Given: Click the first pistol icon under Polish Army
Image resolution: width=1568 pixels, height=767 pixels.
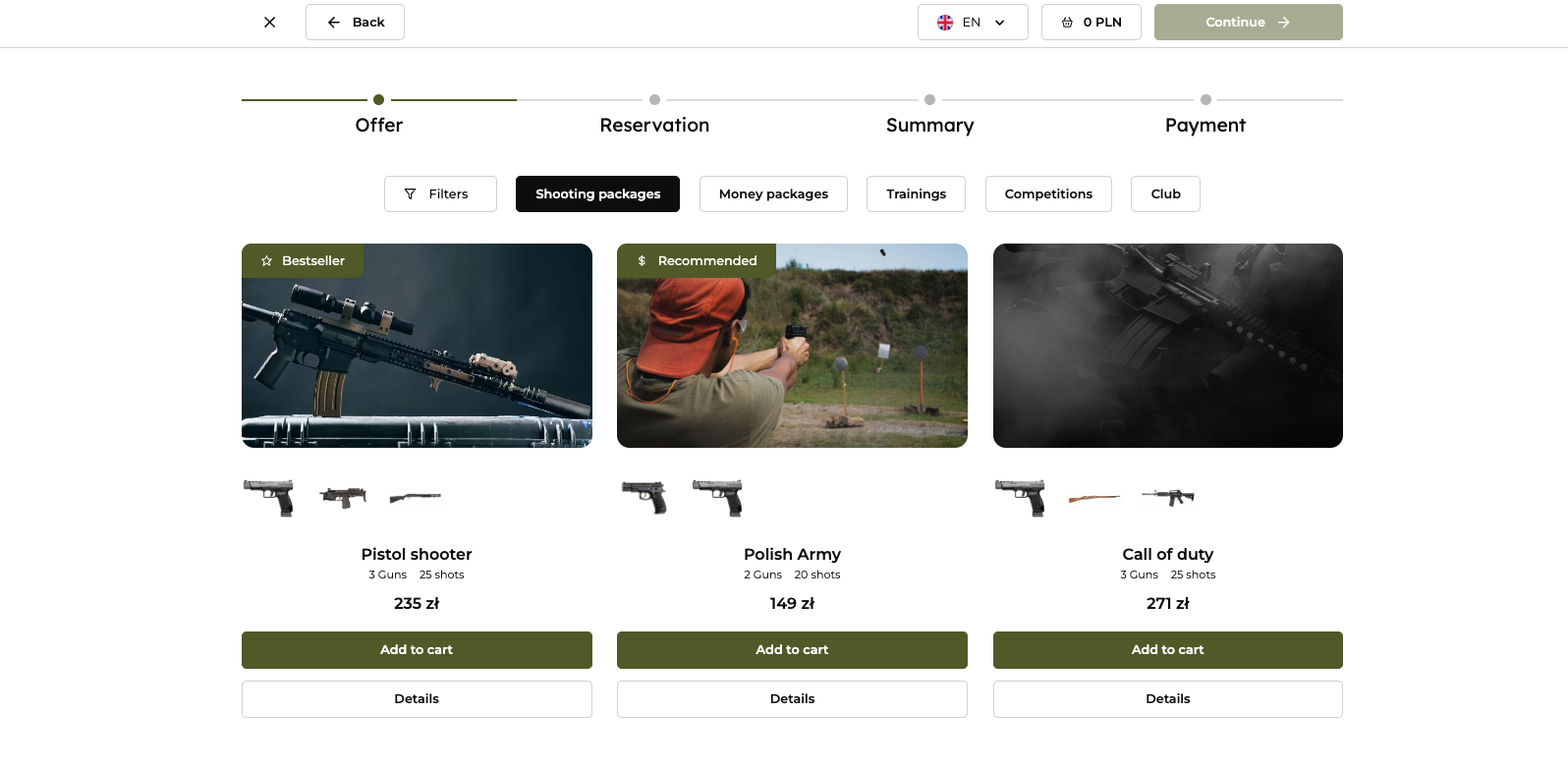Looking at the screenshot, I should [x=644, y=497].
